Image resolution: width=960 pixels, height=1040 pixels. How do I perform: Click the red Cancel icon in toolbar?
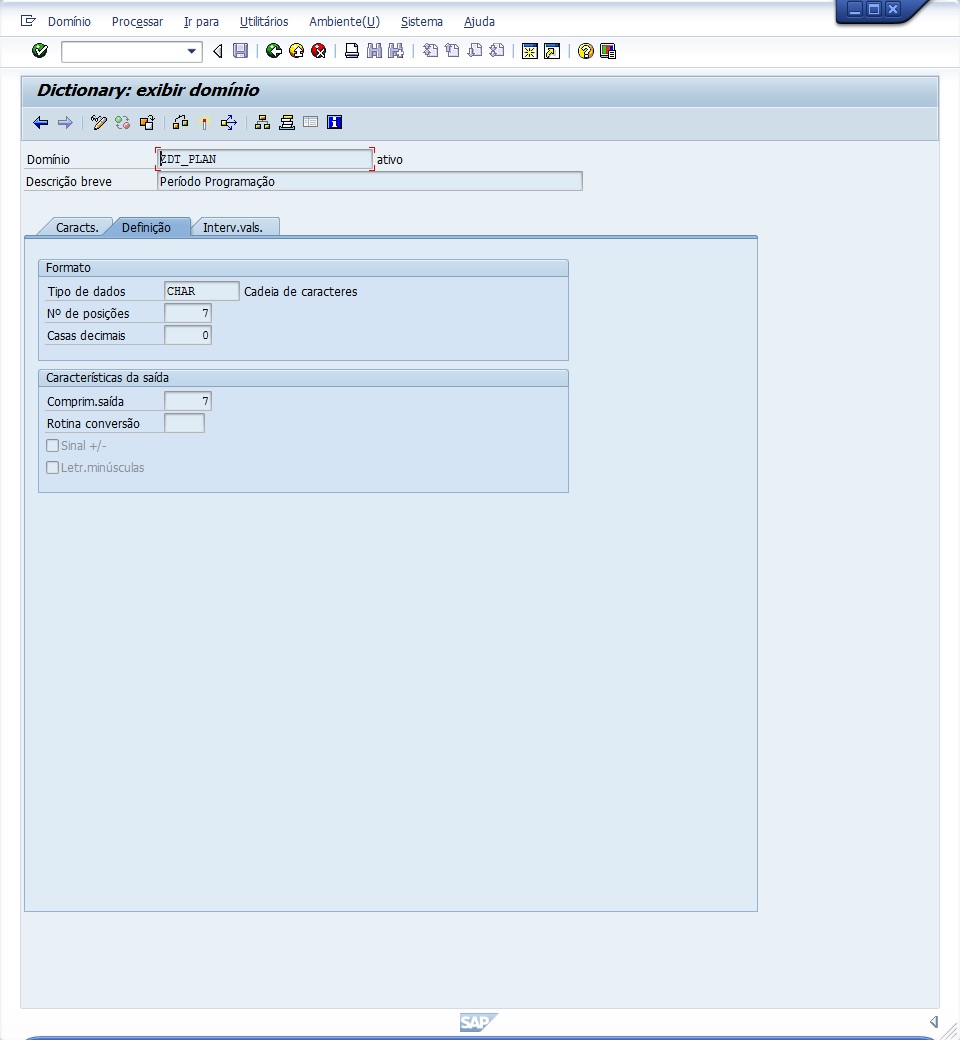(x=318, y=51)
